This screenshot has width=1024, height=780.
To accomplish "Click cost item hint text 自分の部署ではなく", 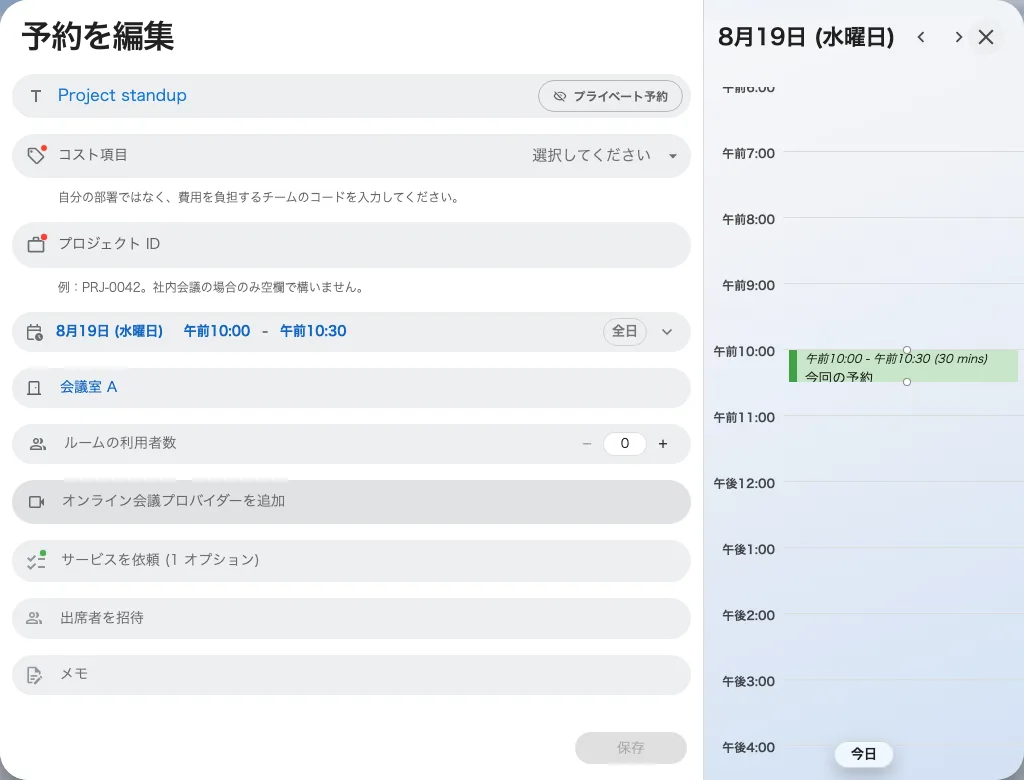I will coord(259,197).
